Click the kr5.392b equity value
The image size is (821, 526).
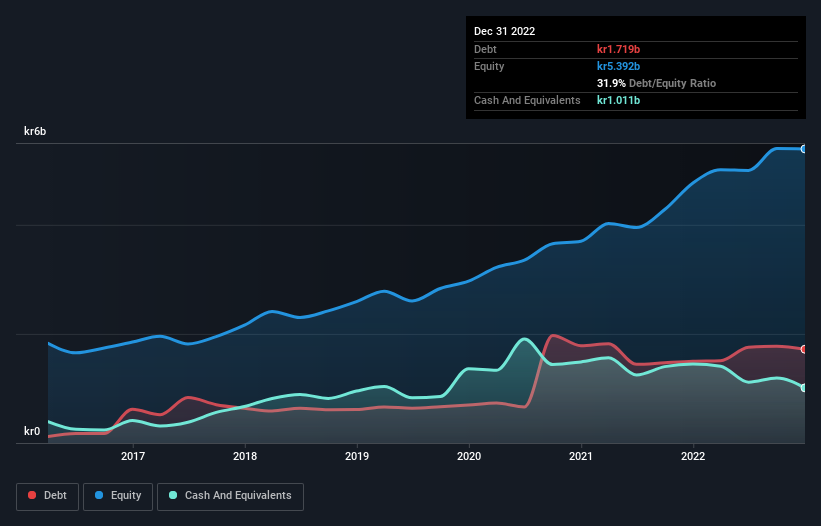point(618,66)
